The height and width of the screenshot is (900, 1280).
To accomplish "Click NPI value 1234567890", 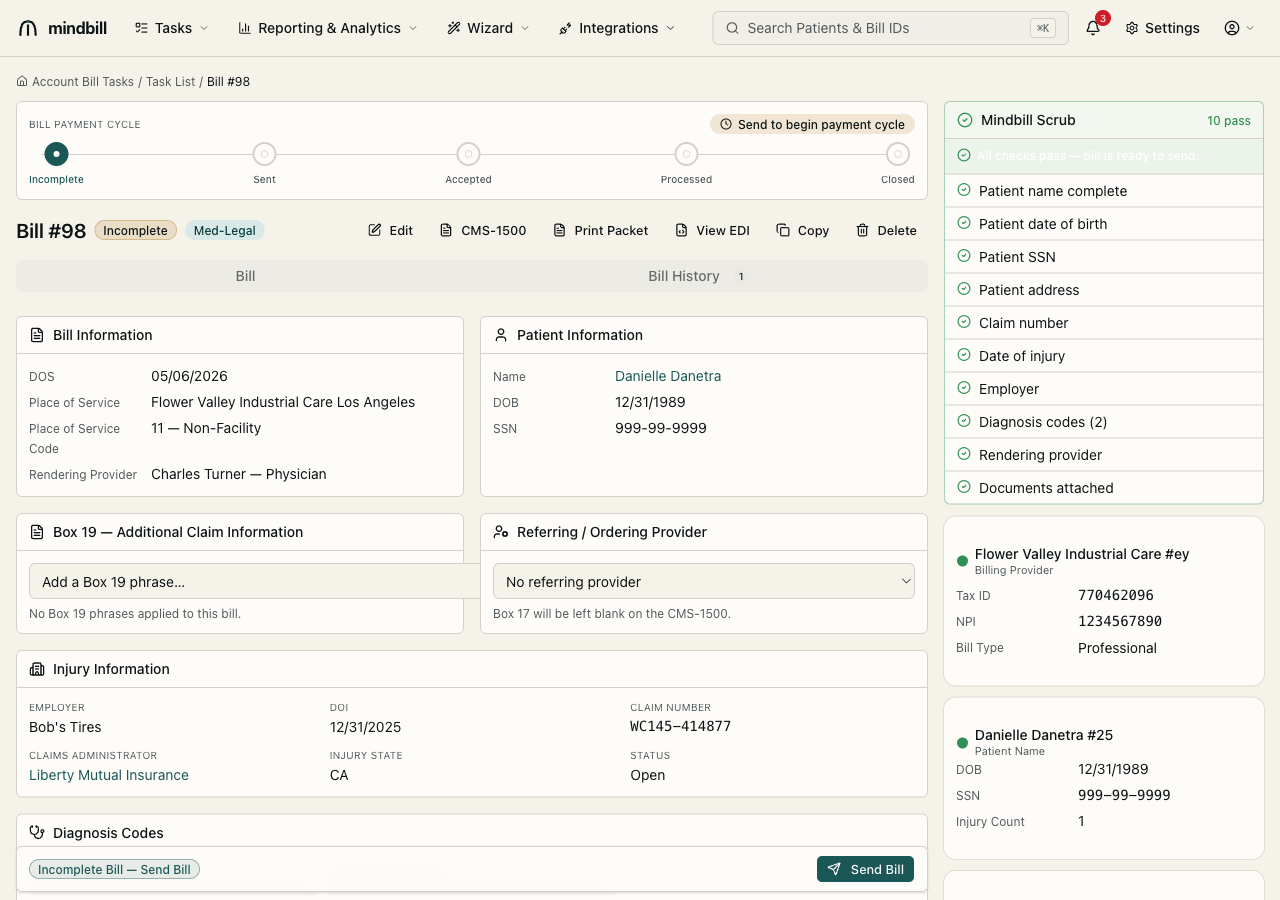I will (x=1120, y=621).
